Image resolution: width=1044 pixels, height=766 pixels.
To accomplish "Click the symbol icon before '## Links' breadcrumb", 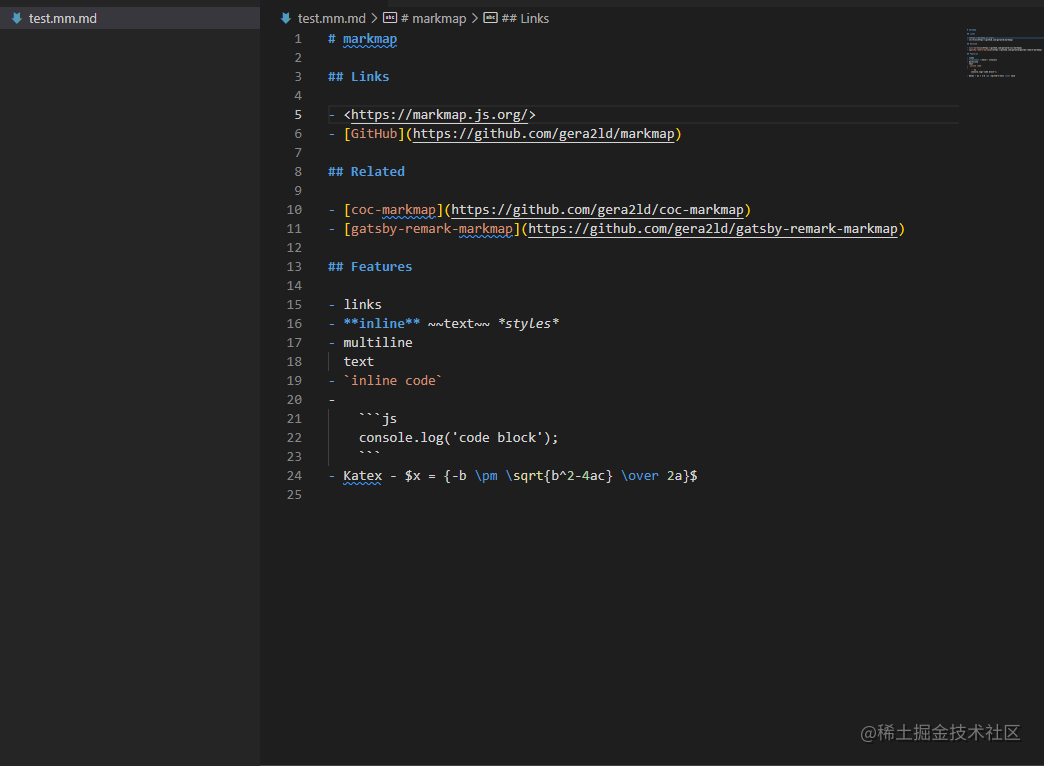I will tap(490, 18).
